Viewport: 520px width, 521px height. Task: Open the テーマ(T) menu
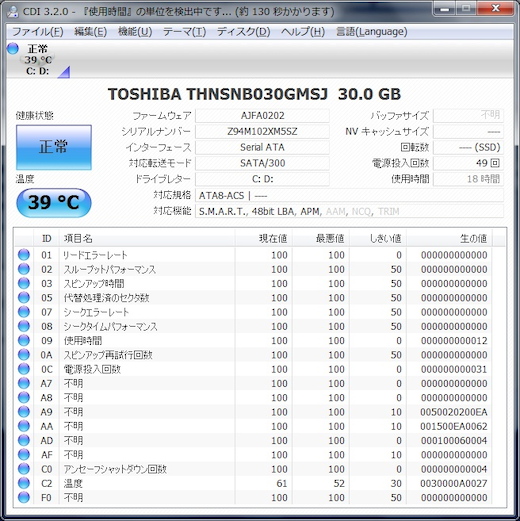tap(184, 32)
